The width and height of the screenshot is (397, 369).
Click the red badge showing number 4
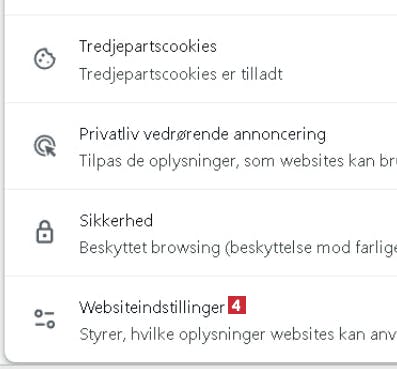pos(237,305)
